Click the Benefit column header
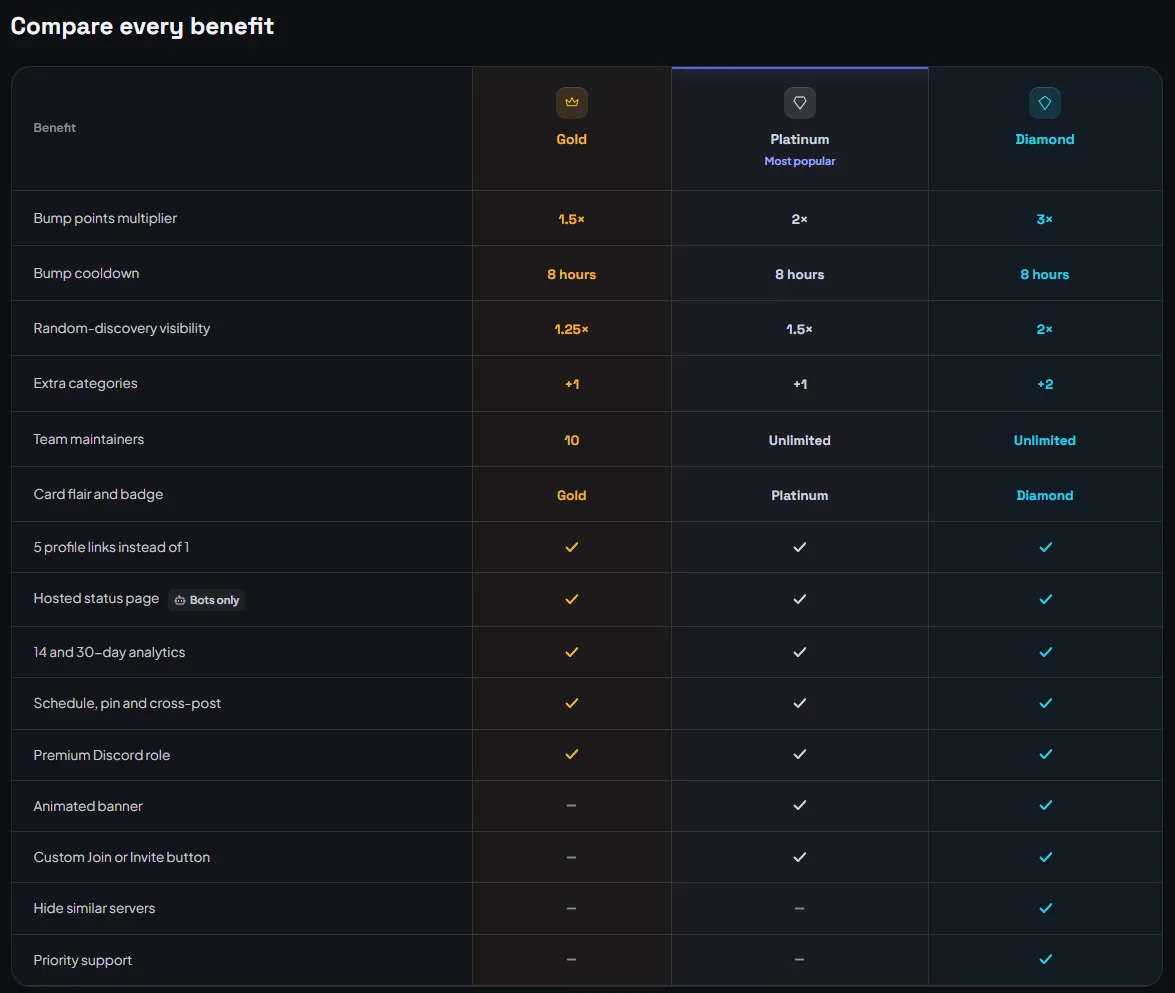Screen dimensions: 1175x993 [x=55, y=127]
